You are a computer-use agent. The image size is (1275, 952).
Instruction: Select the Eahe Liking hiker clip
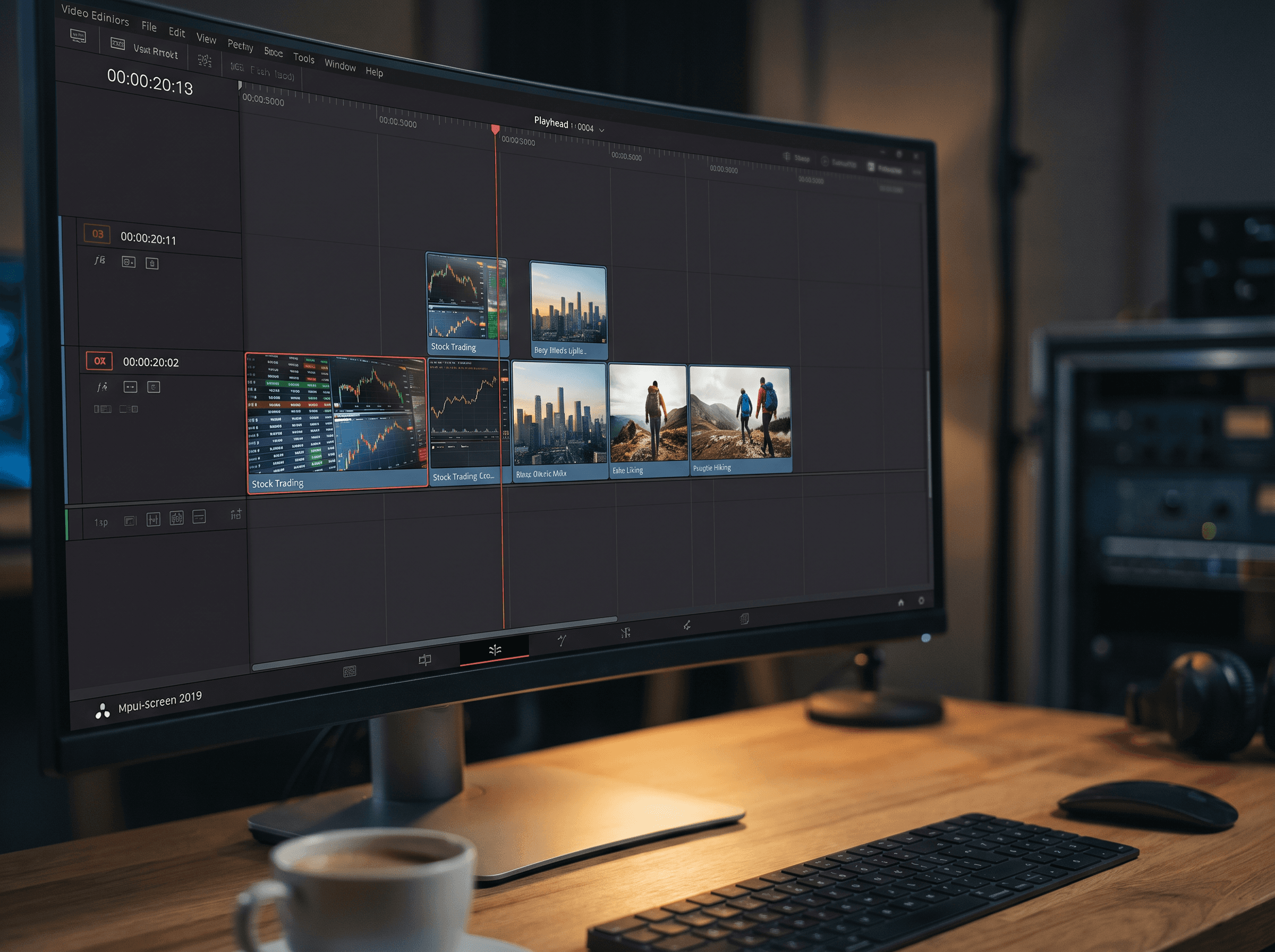tap(648, 421)
